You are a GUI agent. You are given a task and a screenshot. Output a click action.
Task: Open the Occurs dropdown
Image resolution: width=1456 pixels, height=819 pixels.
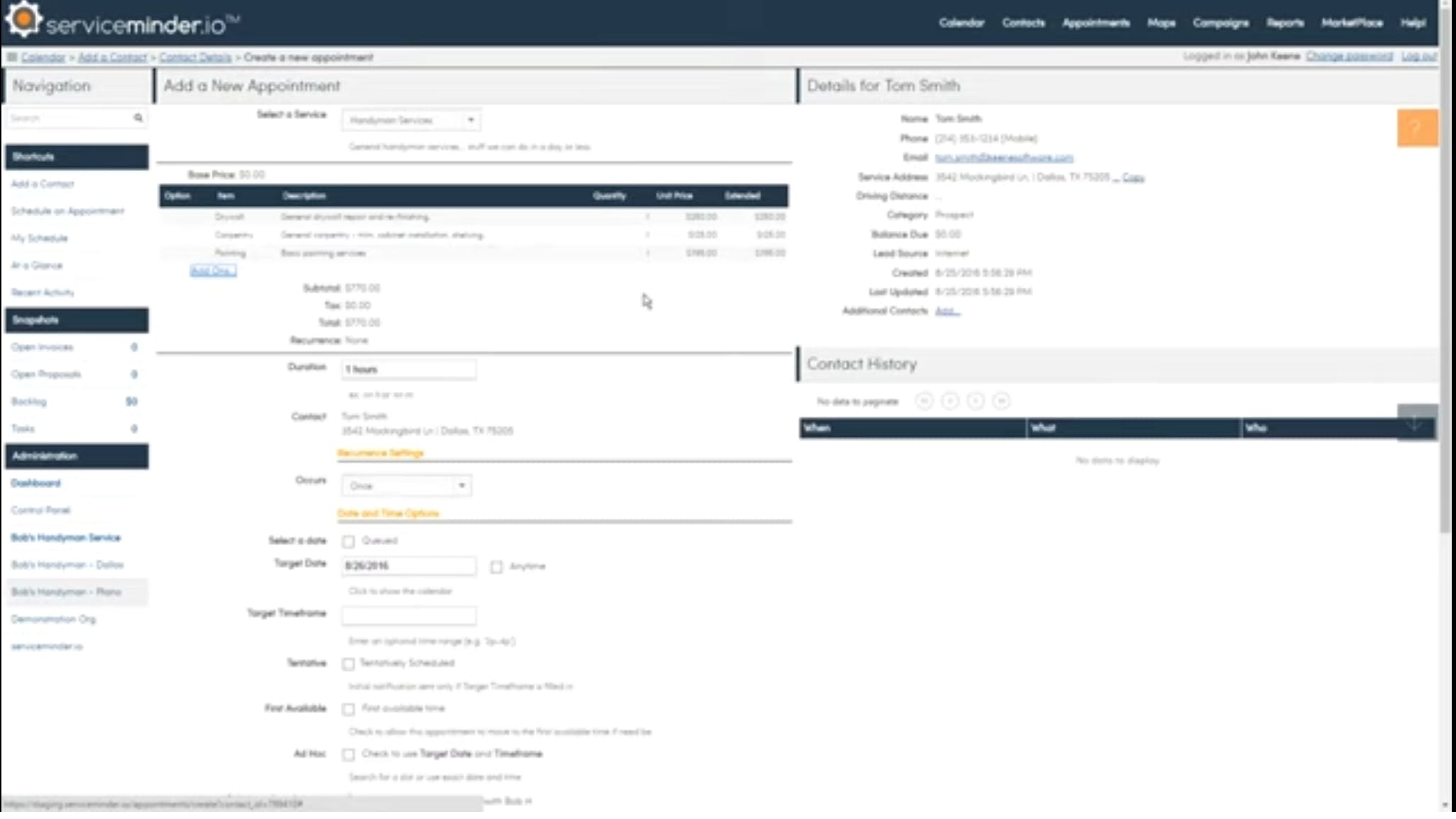point(407,485)
